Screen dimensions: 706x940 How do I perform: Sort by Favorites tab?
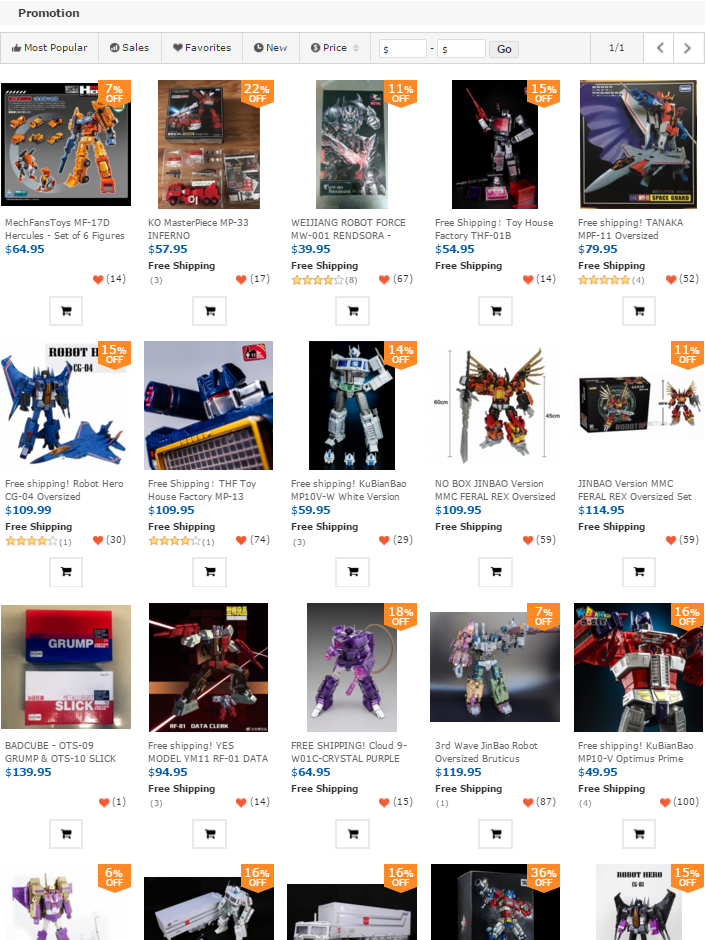(202, 48)
